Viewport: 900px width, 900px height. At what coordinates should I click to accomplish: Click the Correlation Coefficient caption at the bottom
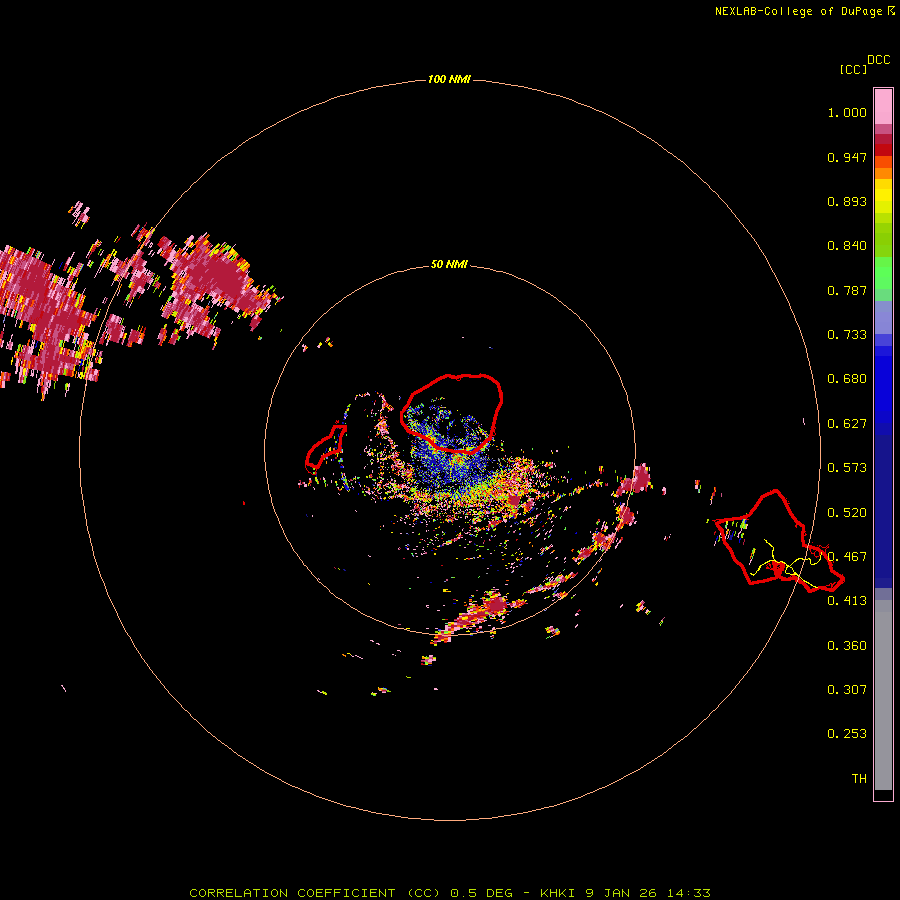[450, 893]
